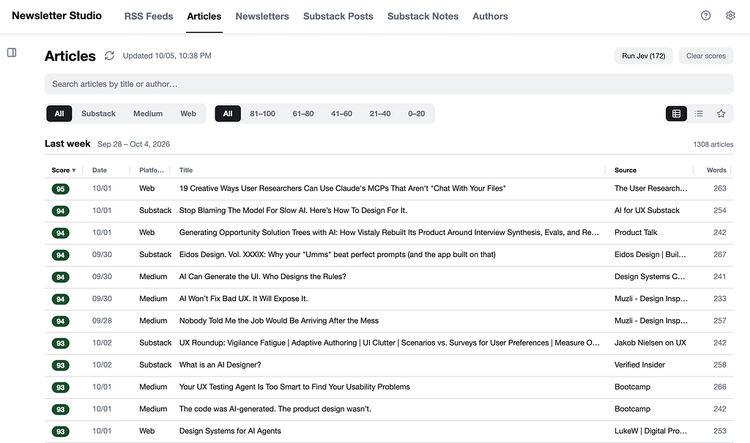The width and height of the screenshot is (750, 443).
Task: Refresh articles with the reload icon
Action: tap(110, 55)
